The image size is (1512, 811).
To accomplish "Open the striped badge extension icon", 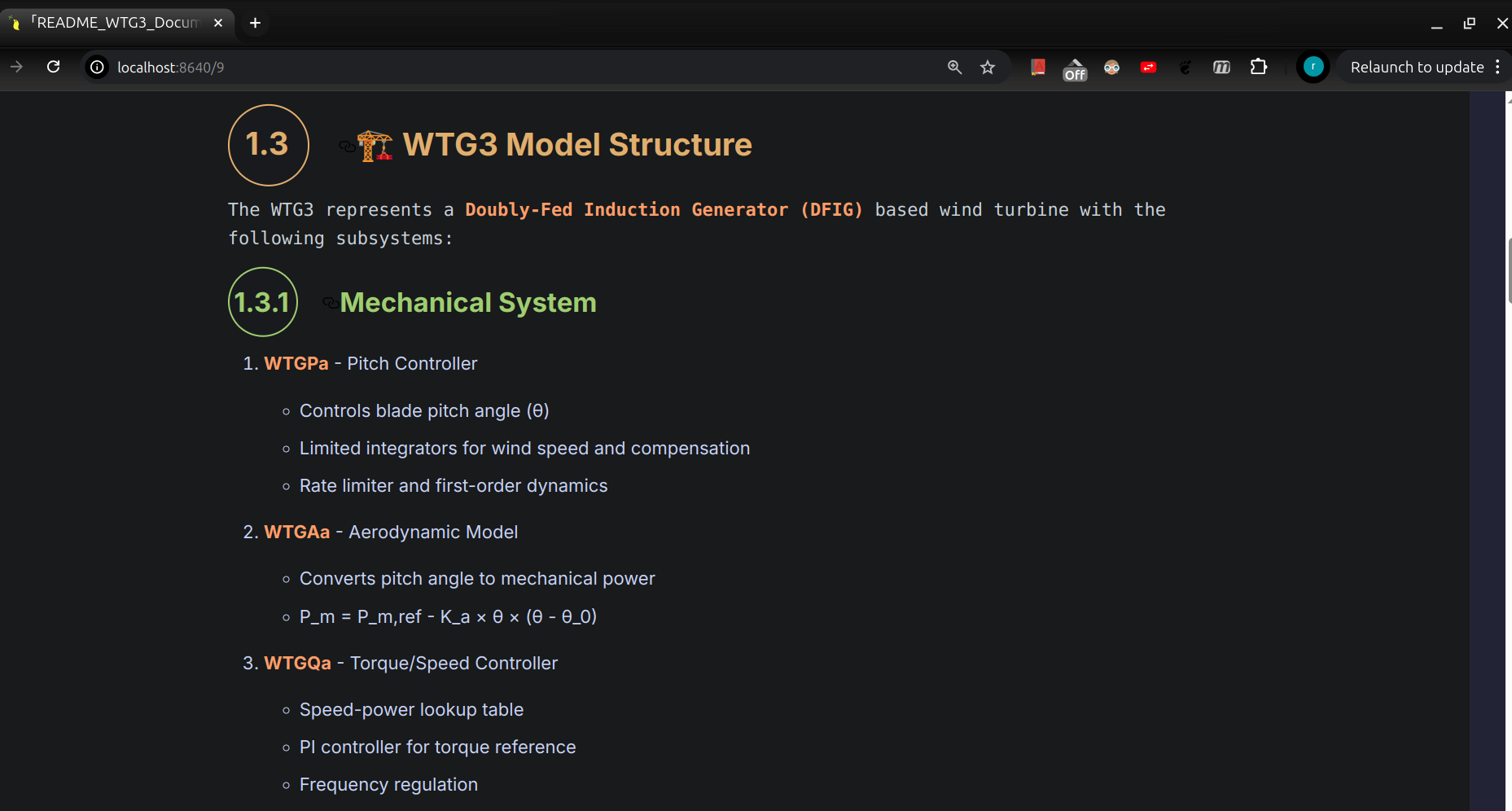I will point(1221,67).
